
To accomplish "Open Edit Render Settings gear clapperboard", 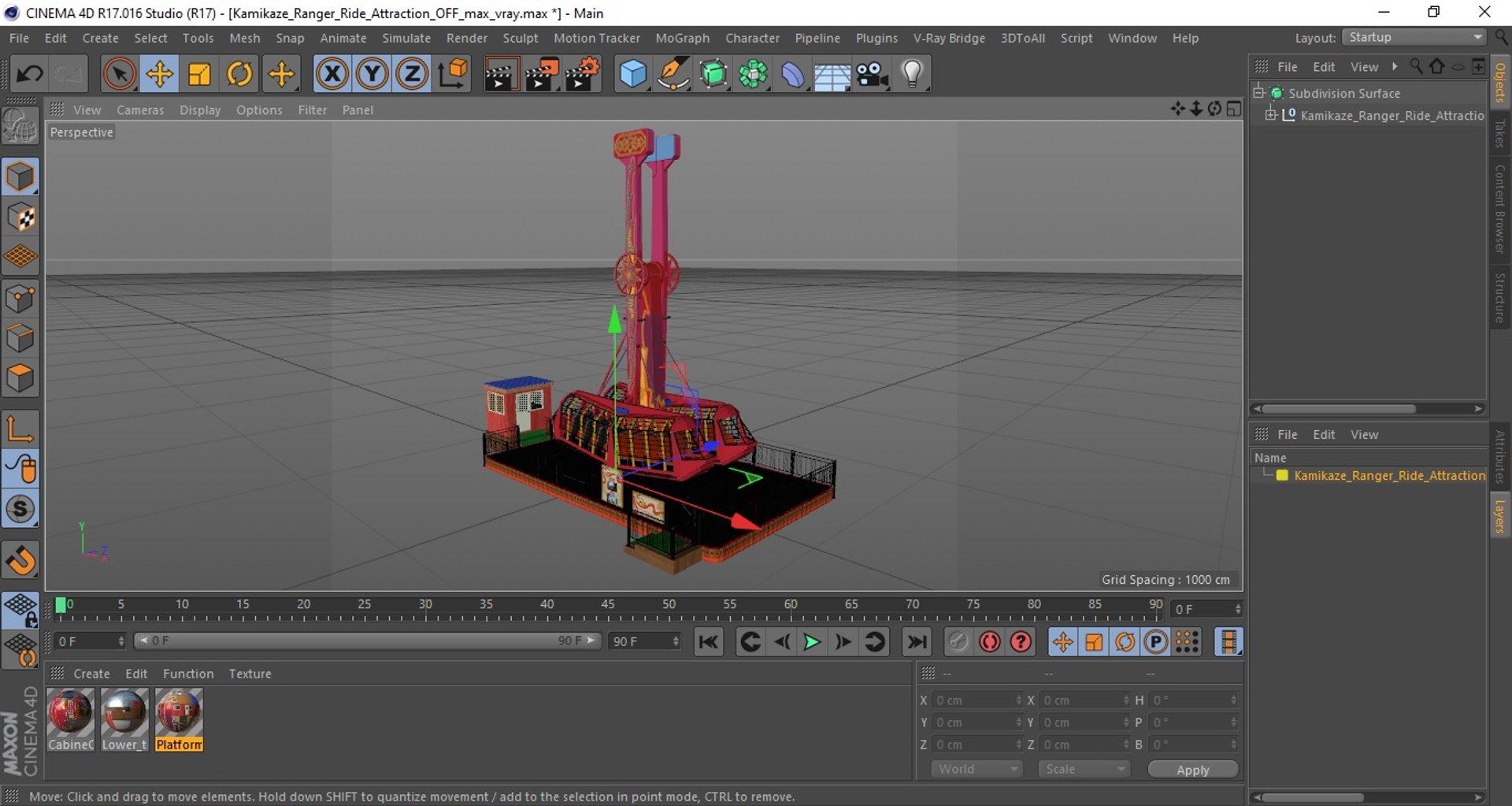I will tap(583, 74).
